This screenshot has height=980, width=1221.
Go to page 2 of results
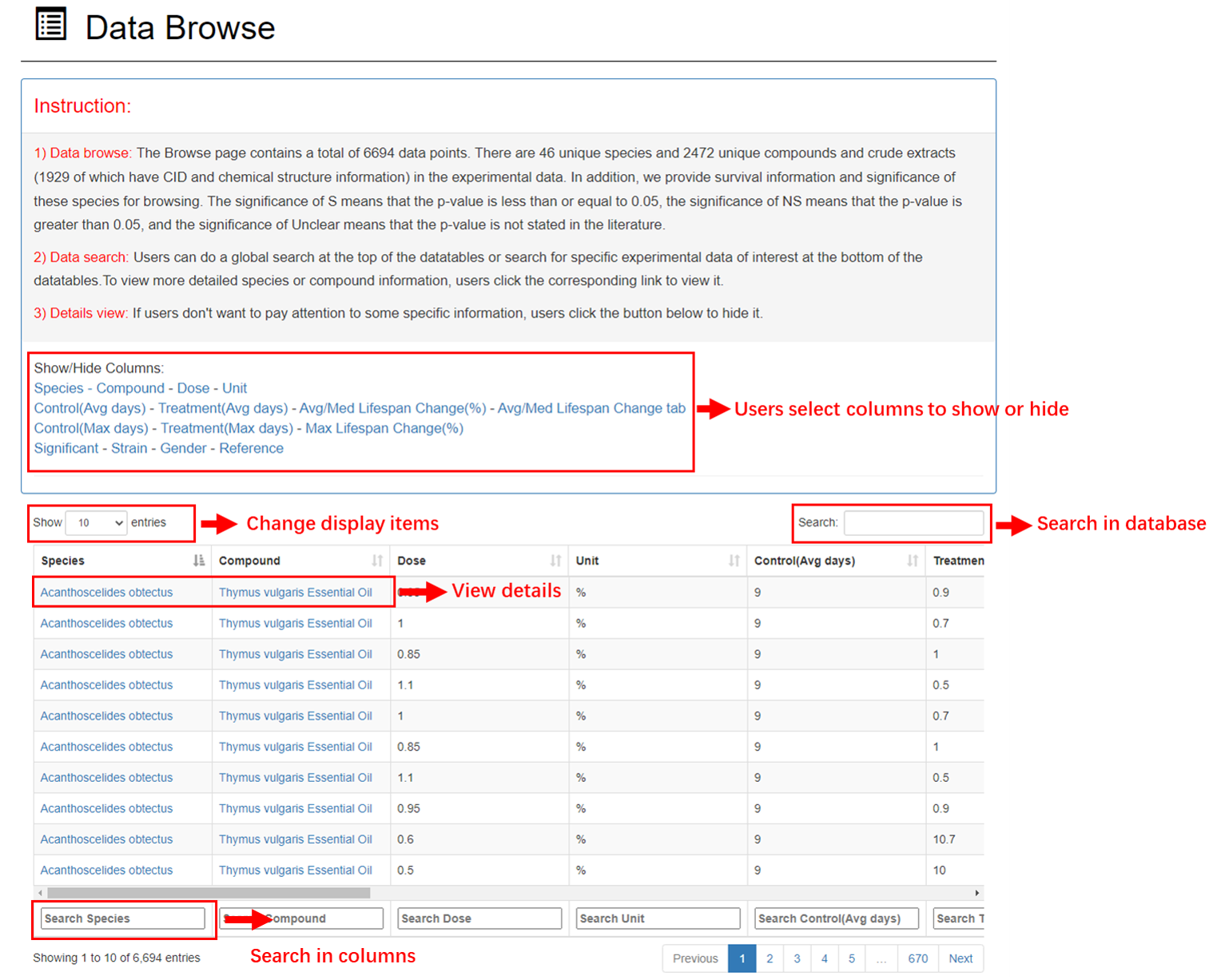click(x=770, y=958)
